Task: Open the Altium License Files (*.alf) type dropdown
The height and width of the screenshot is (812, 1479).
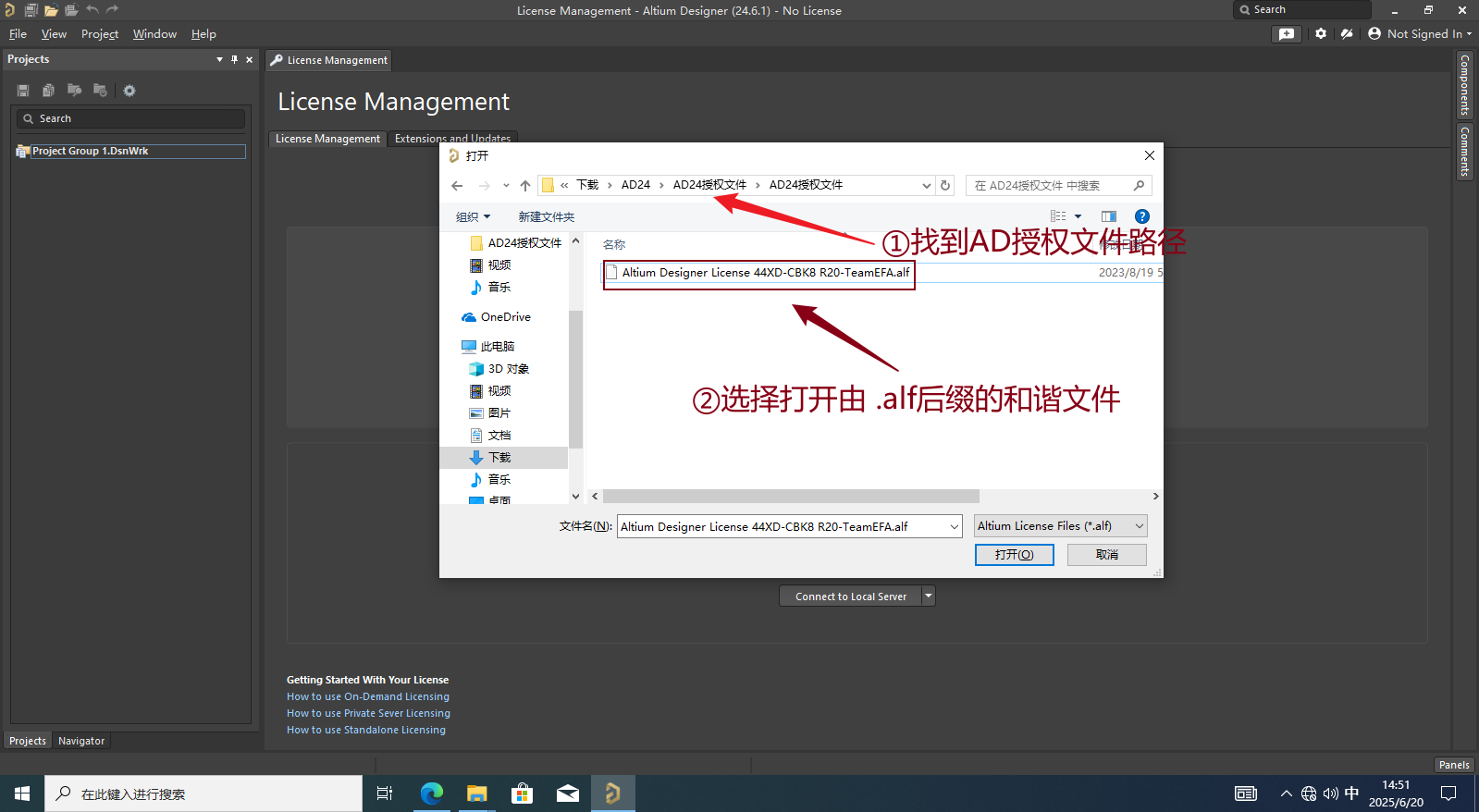Action: [x=1061, y=525]
